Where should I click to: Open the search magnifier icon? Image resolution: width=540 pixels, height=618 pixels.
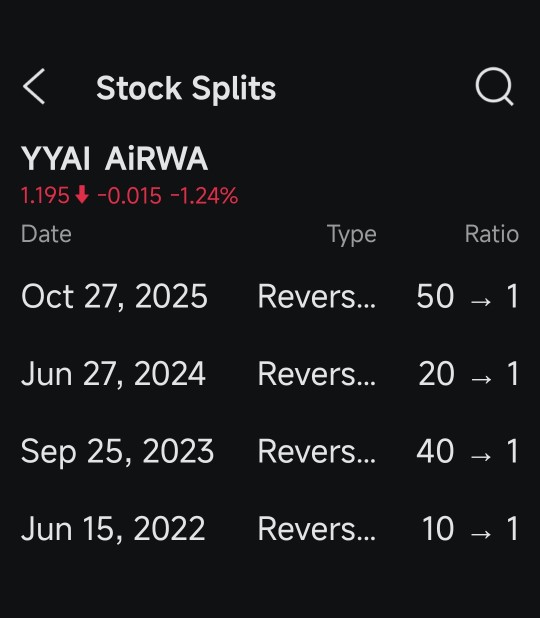click(x=495, y=87)
